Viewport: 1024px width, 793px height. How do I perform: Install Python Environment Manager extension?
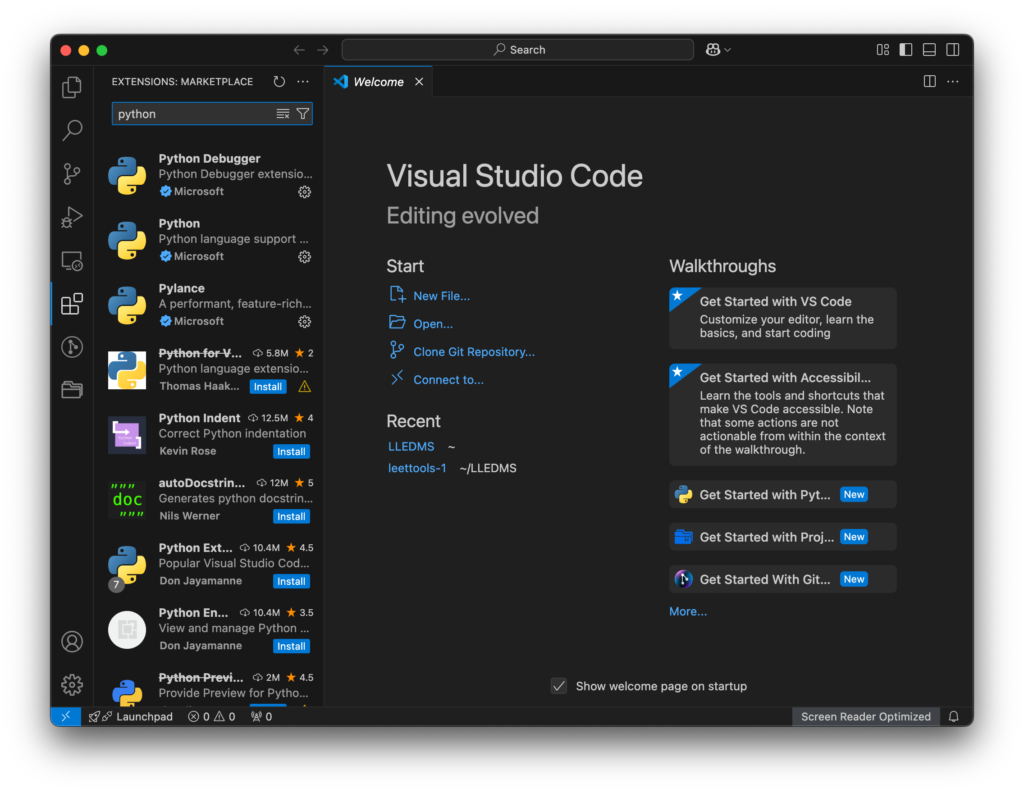[291, 646]
